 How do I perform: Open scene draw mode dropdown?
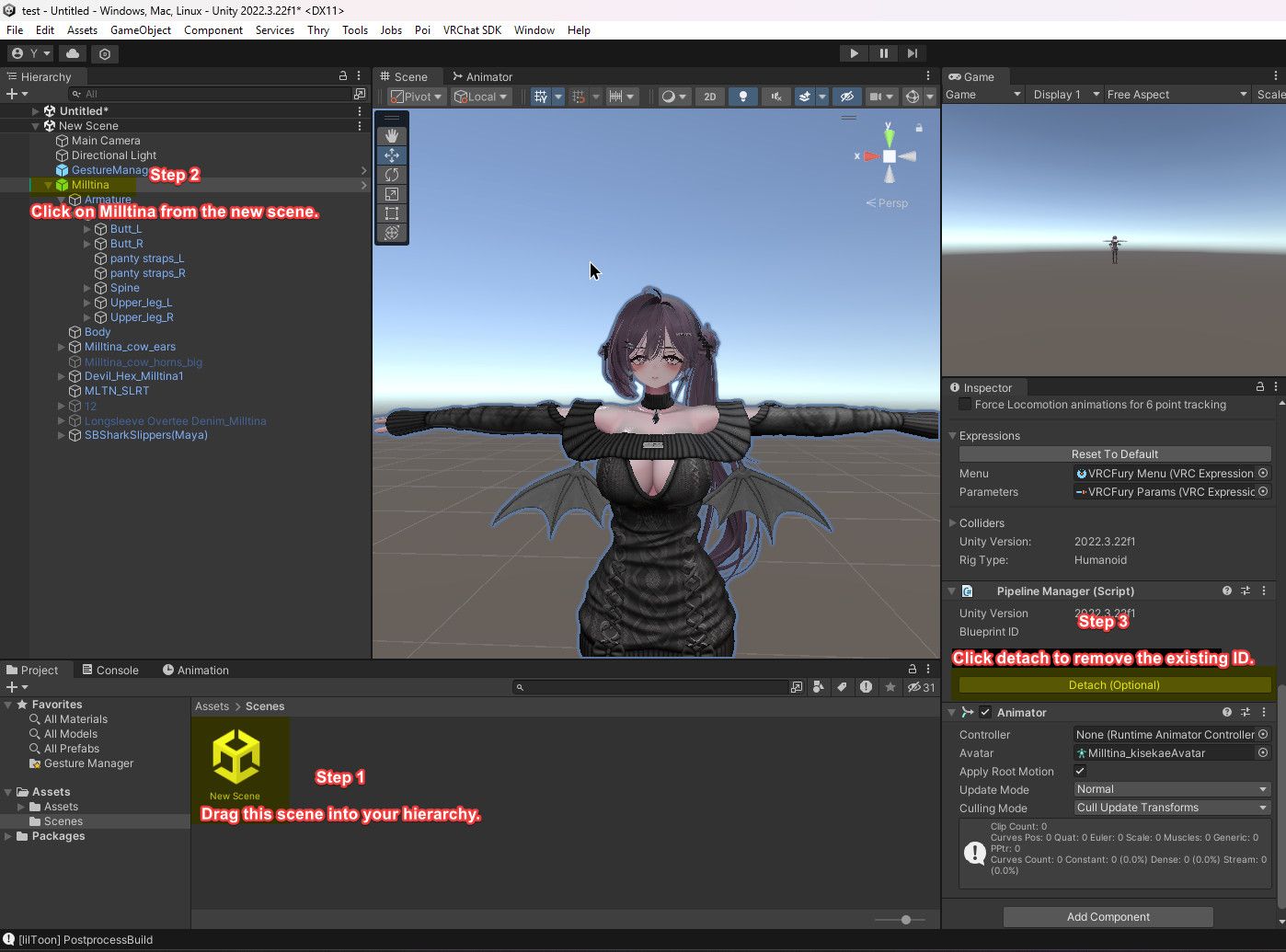pyautogui.click(x=674, y=97)
